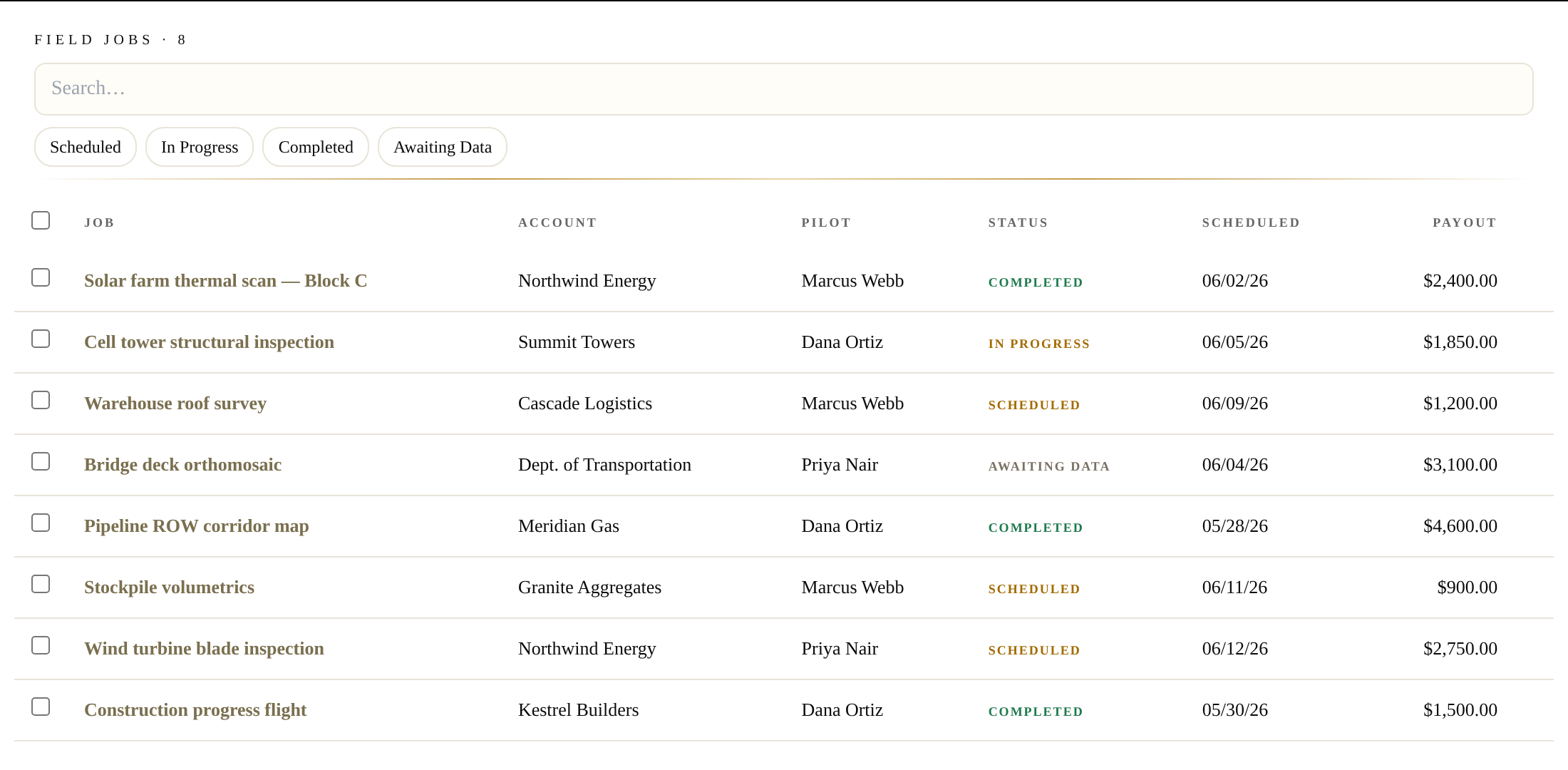This screenshot has height=770, width=1568.
Task: Click Dana Ortiz in Cell tower row
Action: tap(842, 342)
